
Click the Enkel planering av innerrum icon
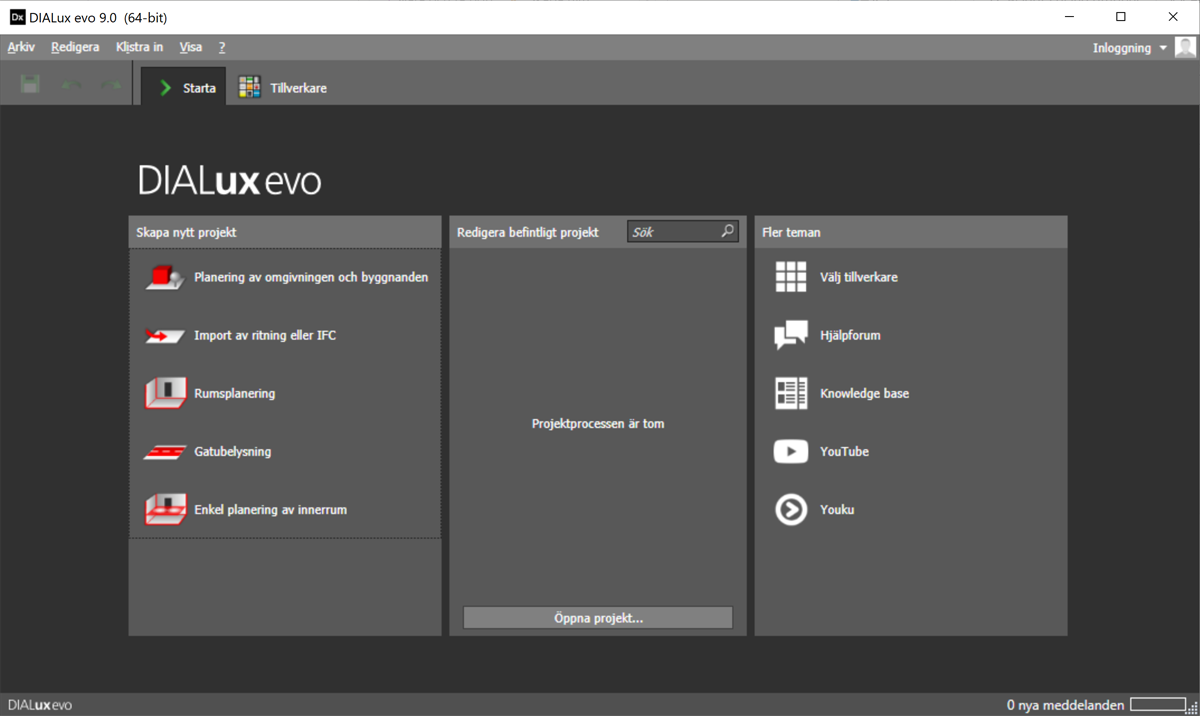pyautogui.click(x=165, y=509)
